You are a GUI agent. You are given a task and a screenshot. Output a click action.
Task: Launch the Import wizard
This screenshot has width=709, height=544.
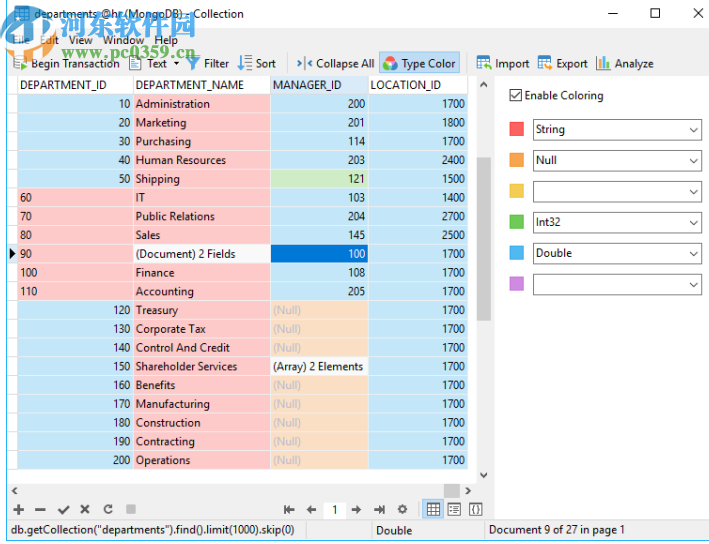(x=502, y=63)
